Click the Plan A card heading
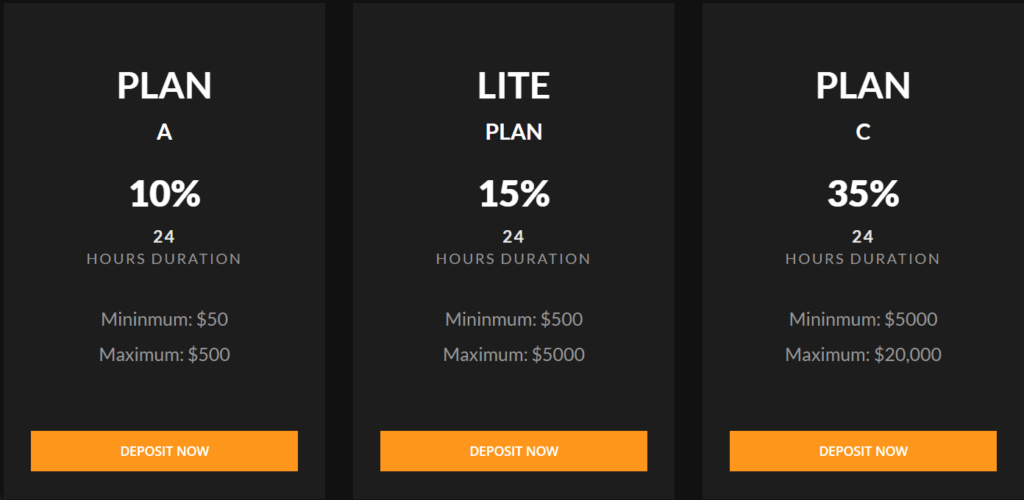The height and width of the screenshot is (500, 1024). [164, 86]
